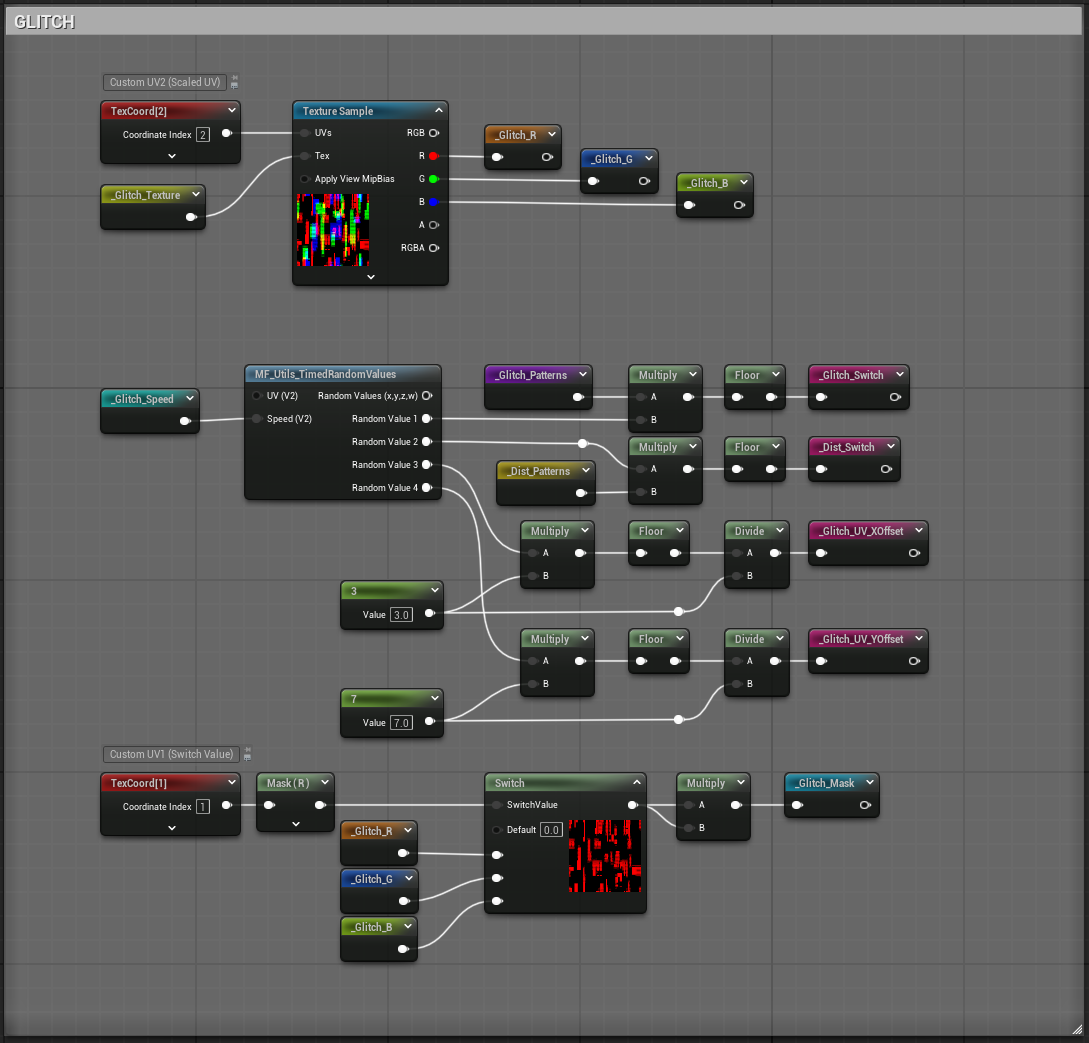Click the comment box resize handle corner

(1076, 1028)
